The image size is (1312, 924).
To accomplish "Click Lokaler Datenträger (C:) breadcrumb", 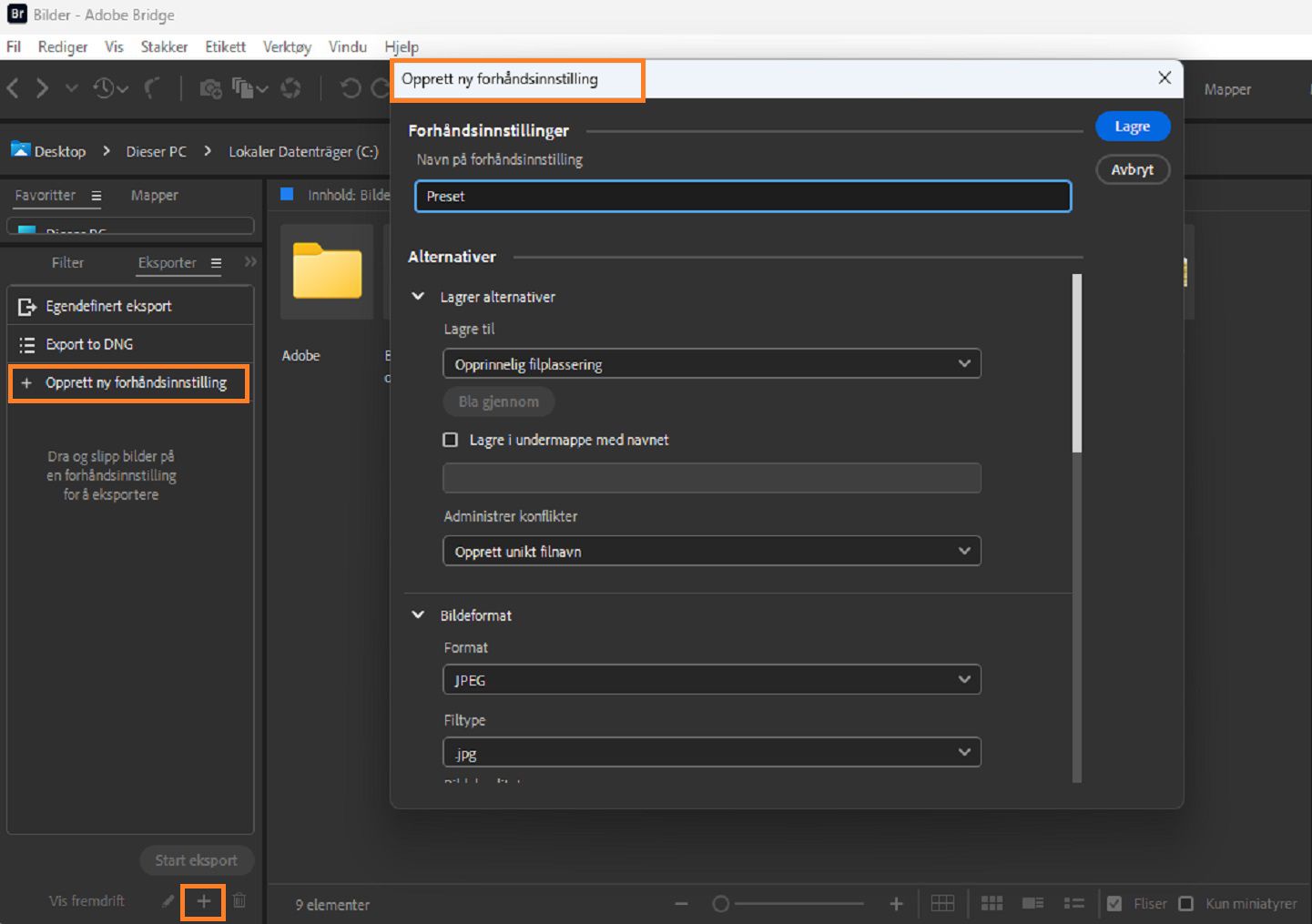I will pos(303,152).
